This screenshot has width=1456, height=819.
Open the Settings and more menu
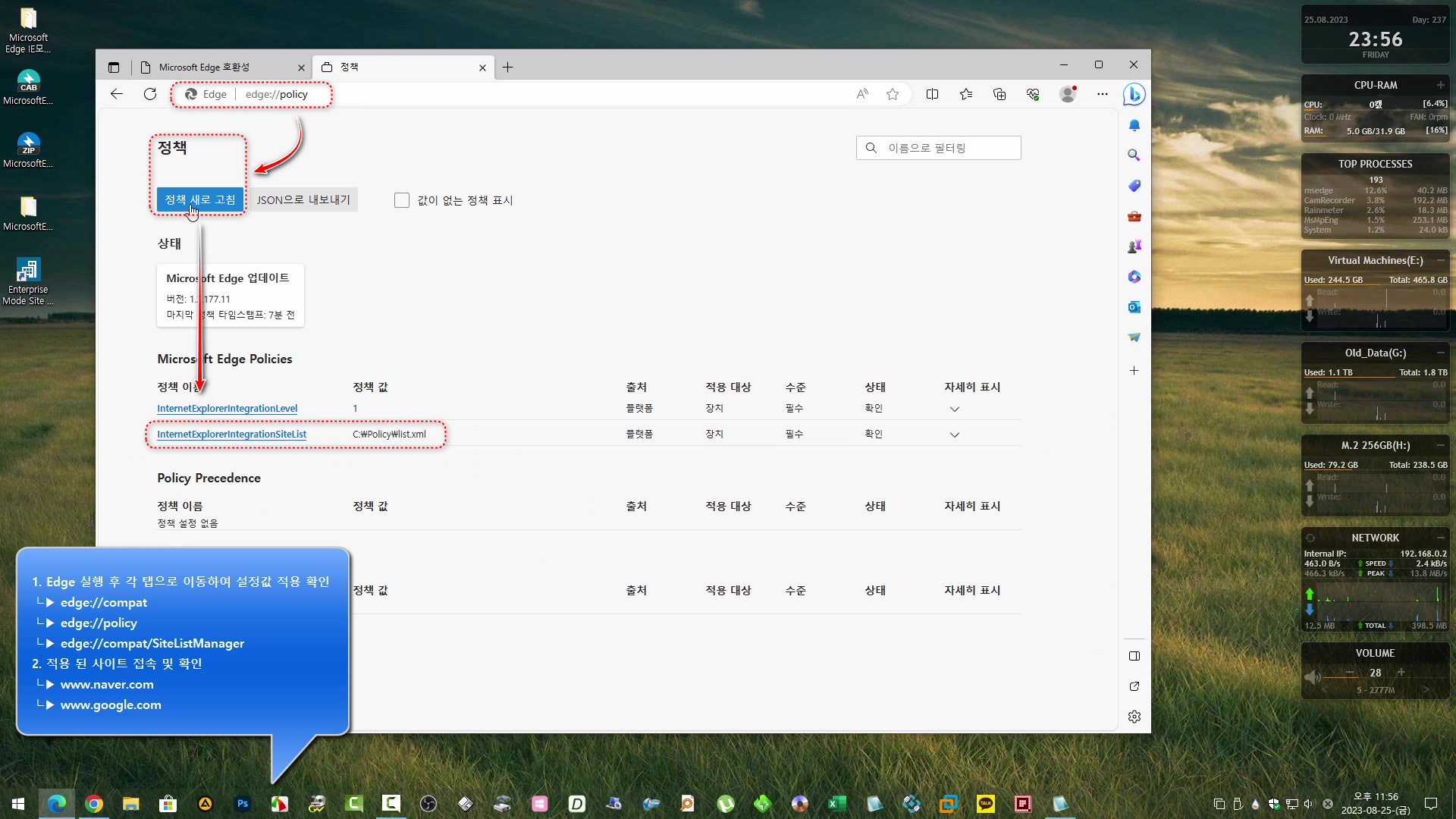tap(1102, 94)
